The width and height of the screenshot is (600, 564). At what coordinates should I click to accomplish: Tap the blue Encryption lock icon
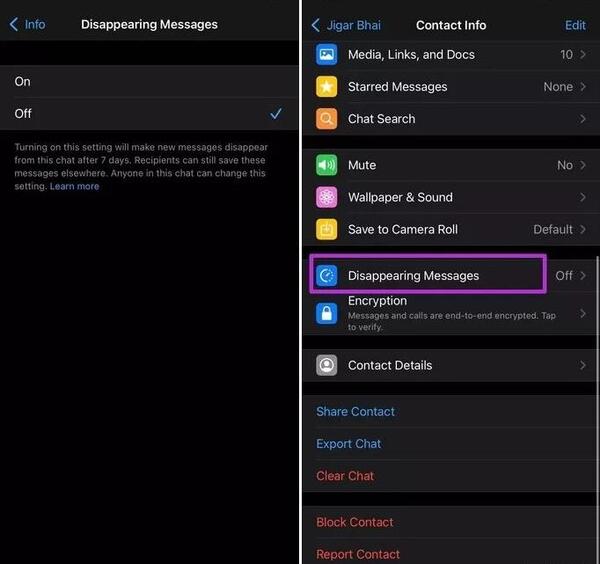coord(326,314)
